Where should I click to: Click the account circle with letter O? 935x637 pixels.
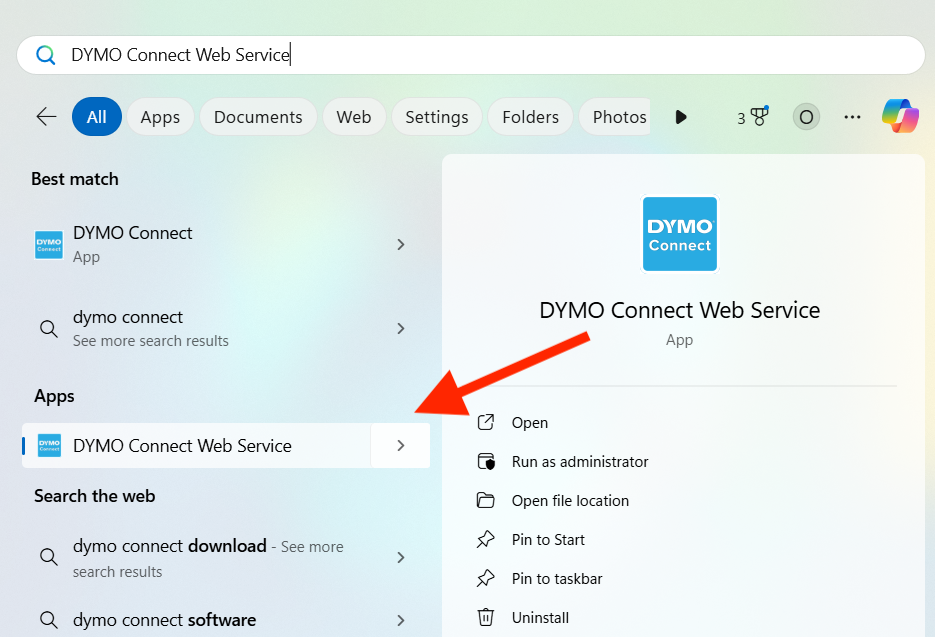(x=806, y=117)
